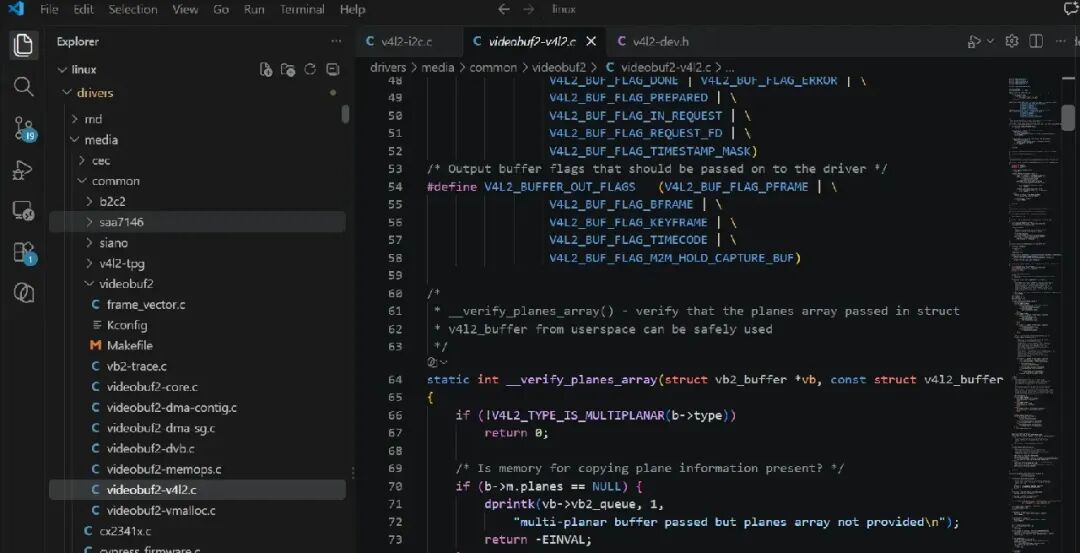
Task: Click the drivers breadcrumb segment
Action: 388,67
